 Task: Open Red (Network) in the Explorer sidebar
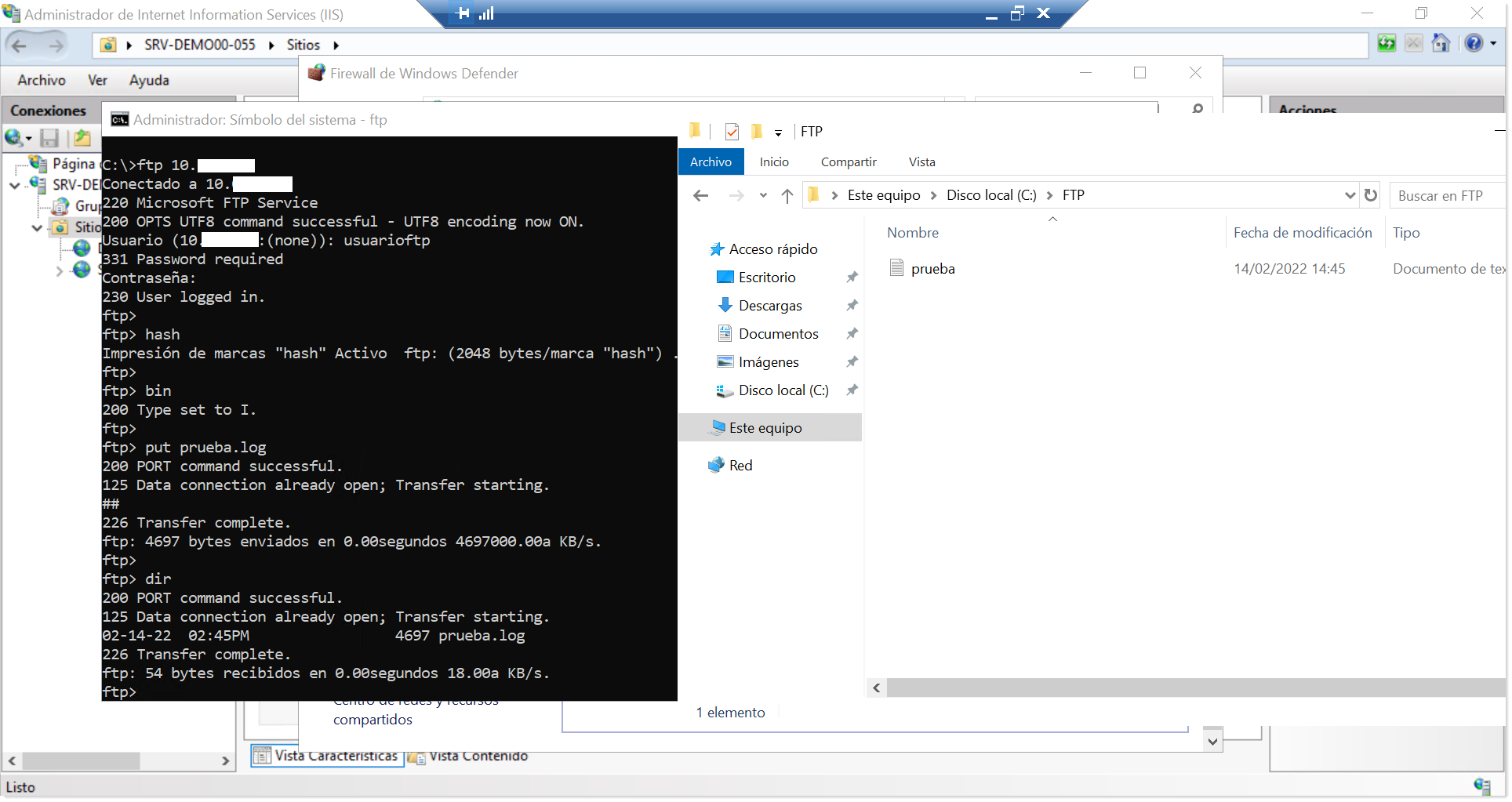point(740,465)
